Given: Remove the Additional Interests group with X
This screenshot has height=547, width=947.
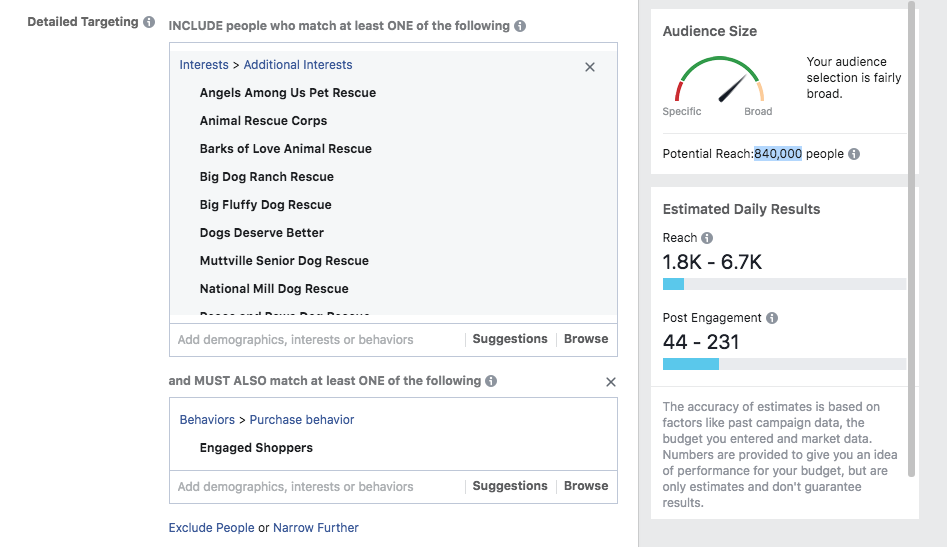Looking at the screenshot, I should 590,67.
